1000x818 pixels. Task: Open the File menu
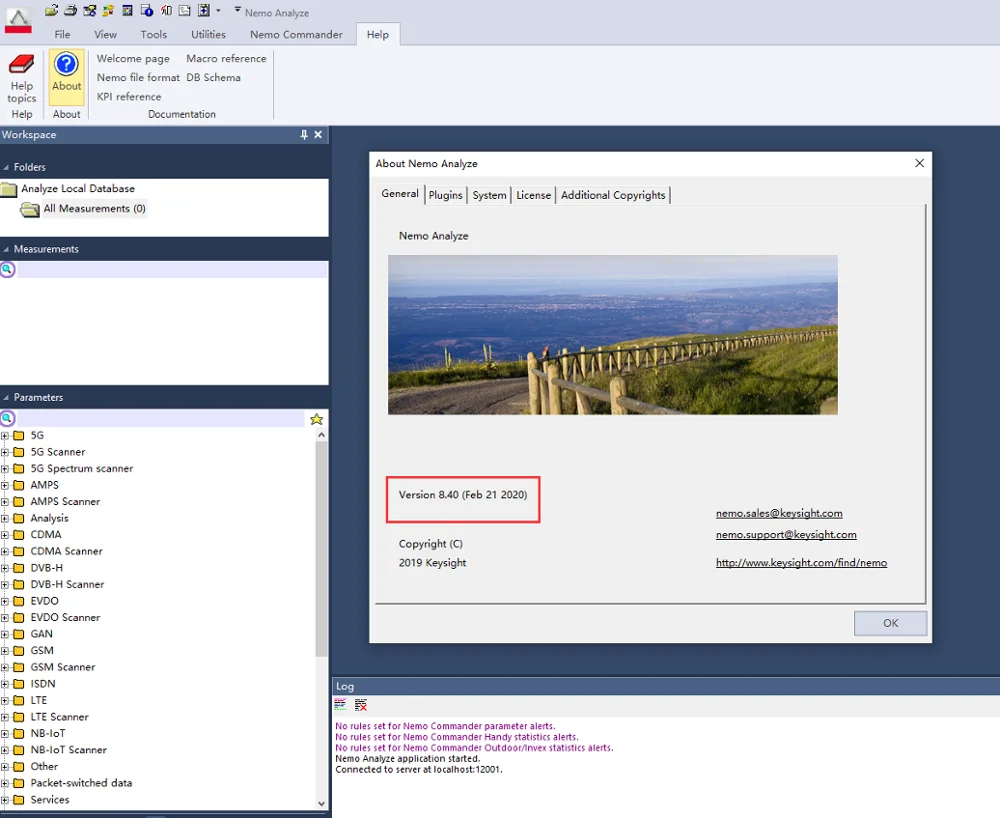pyautogui.click(x=62, y=34)
